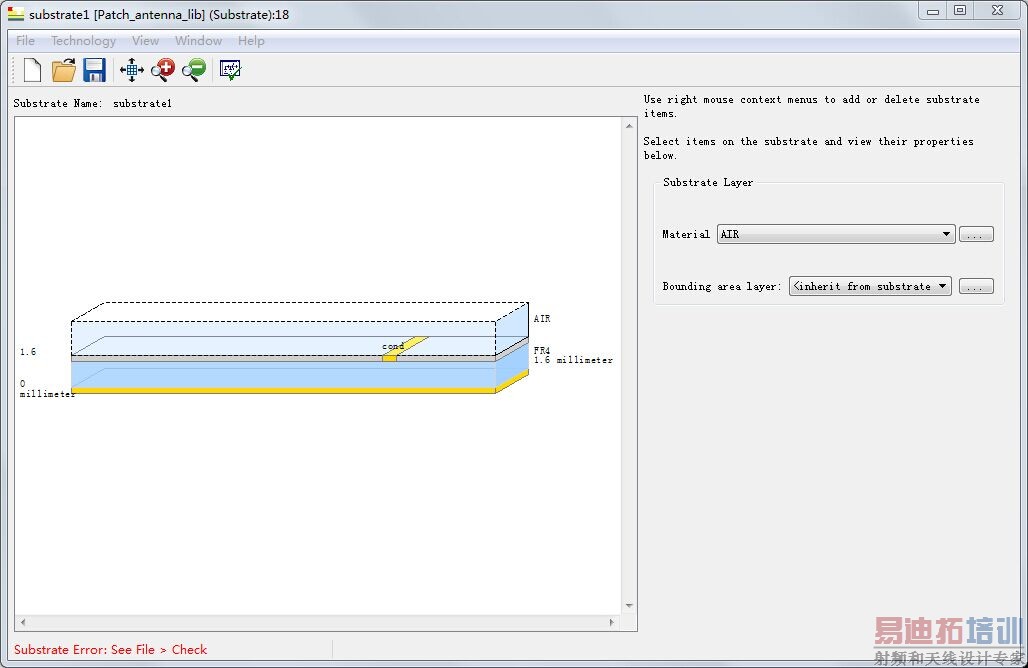Zoom in on the substrate view
1028x668 pixels.
pos(163,70)
